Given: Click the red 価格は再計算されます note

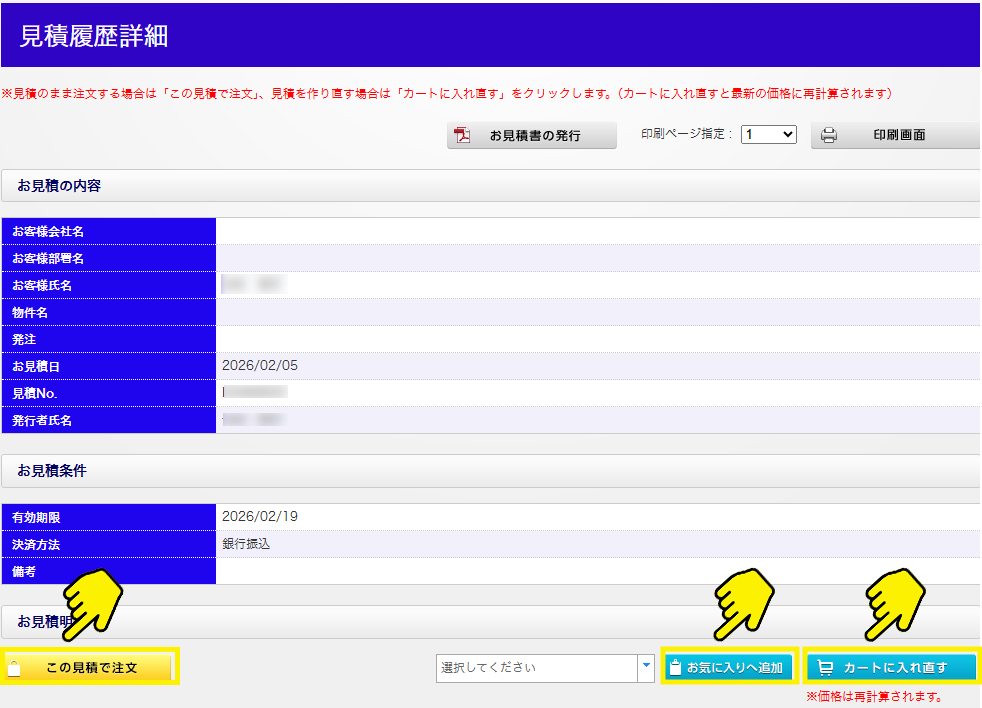Looking at the screenshot, I should tap(874, 697).
